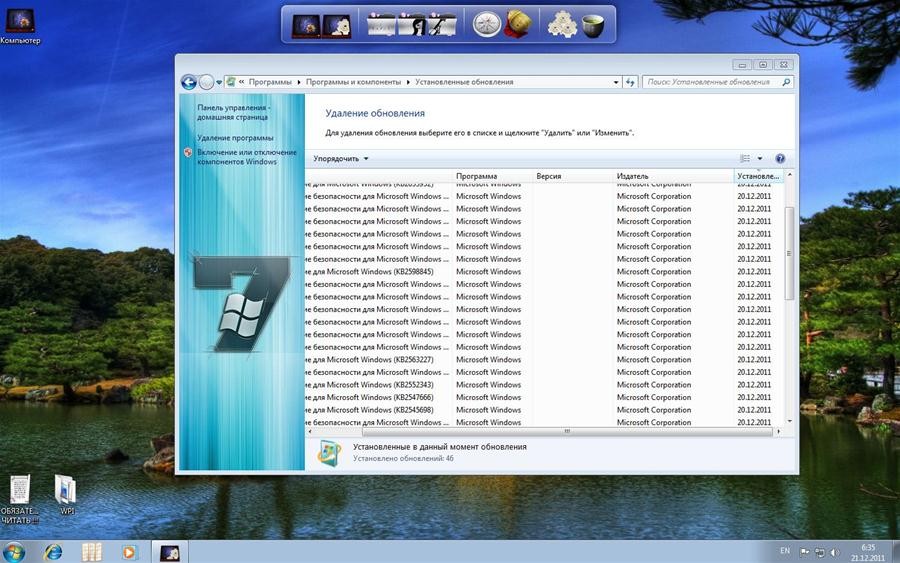Open the dock folder with woman's silhouette
Image resolution: width=900 pixels, height=563 pixels.
pos(412,25)
